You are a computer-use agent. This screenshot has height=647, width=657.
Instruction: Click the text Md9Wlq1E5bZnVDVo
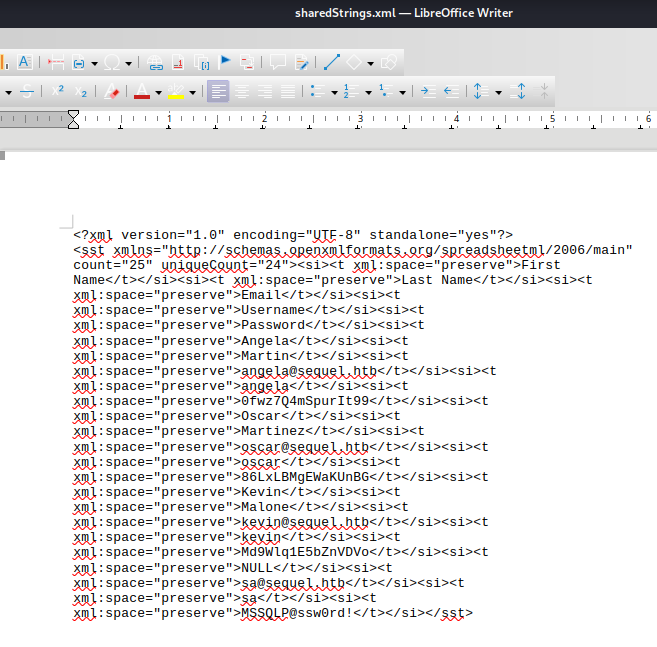pyautogui.click(x=305, y=552)
